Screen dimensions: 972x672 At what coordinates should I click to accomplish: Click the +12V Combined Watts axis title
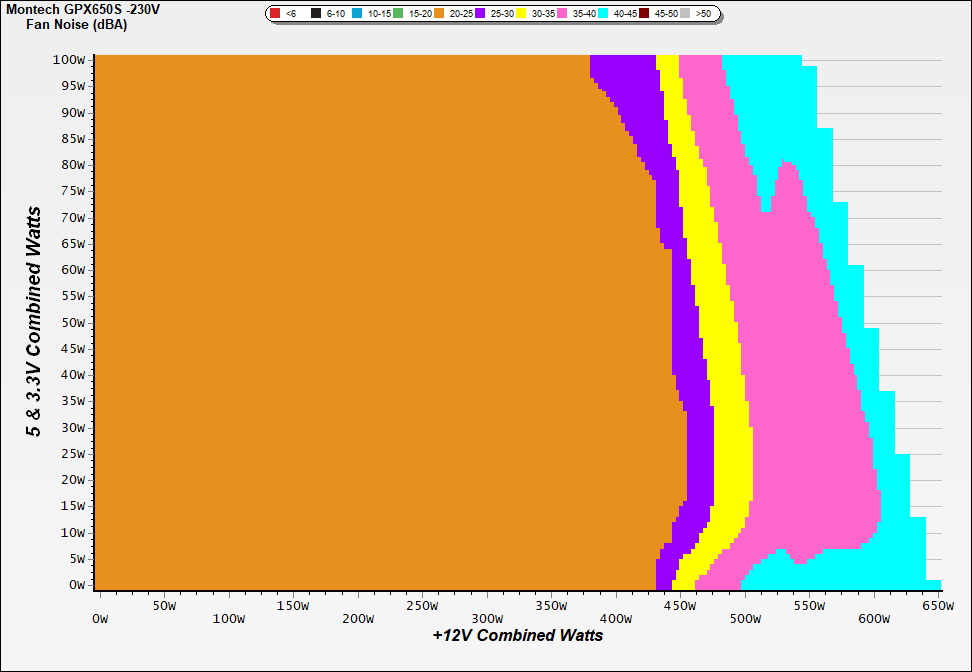517,636
